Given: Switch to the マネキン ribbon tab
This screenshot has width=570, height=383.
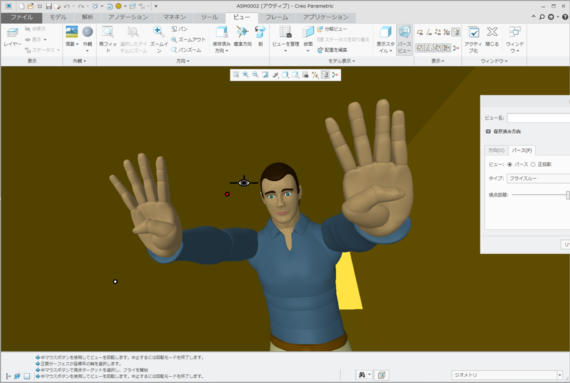Looking at the screenshot, I should pyautogui.click(x=174, y=17).
